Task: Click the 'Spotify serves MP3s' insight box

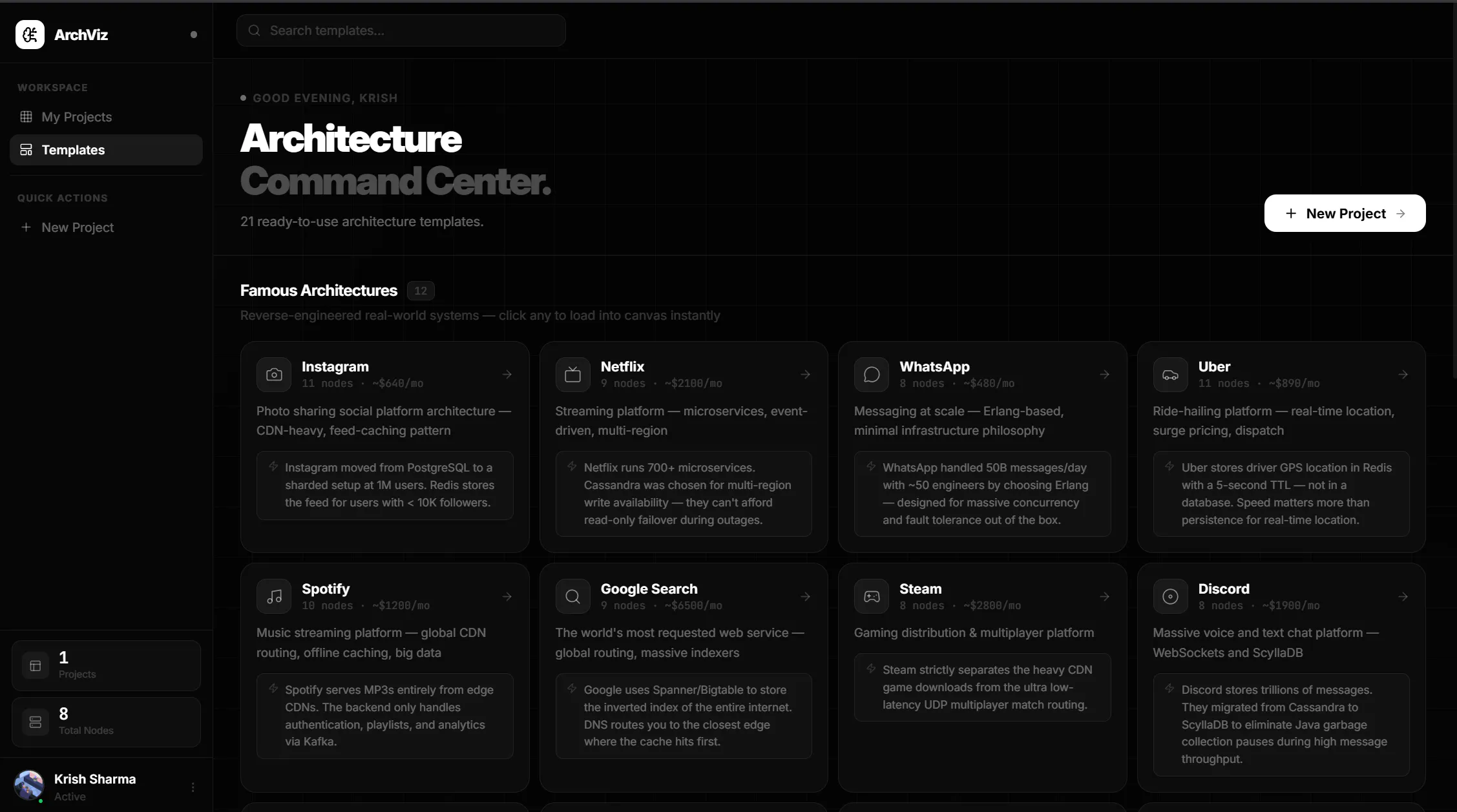Action: (x=385, y=716)
